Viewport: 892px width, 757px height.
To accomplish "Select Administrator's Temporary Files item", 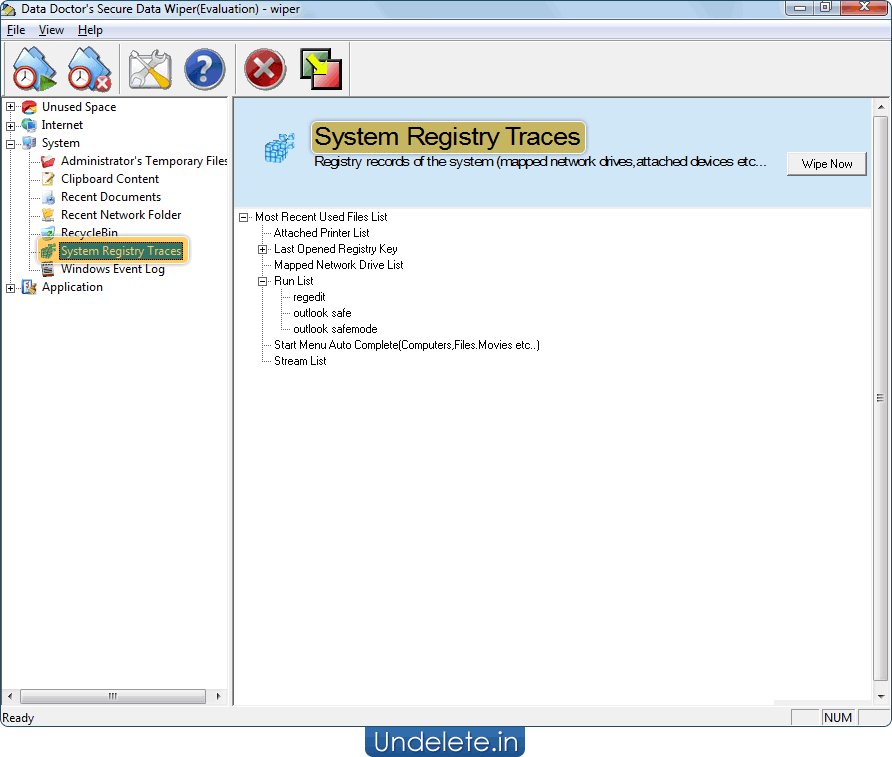I will [144, 161].
